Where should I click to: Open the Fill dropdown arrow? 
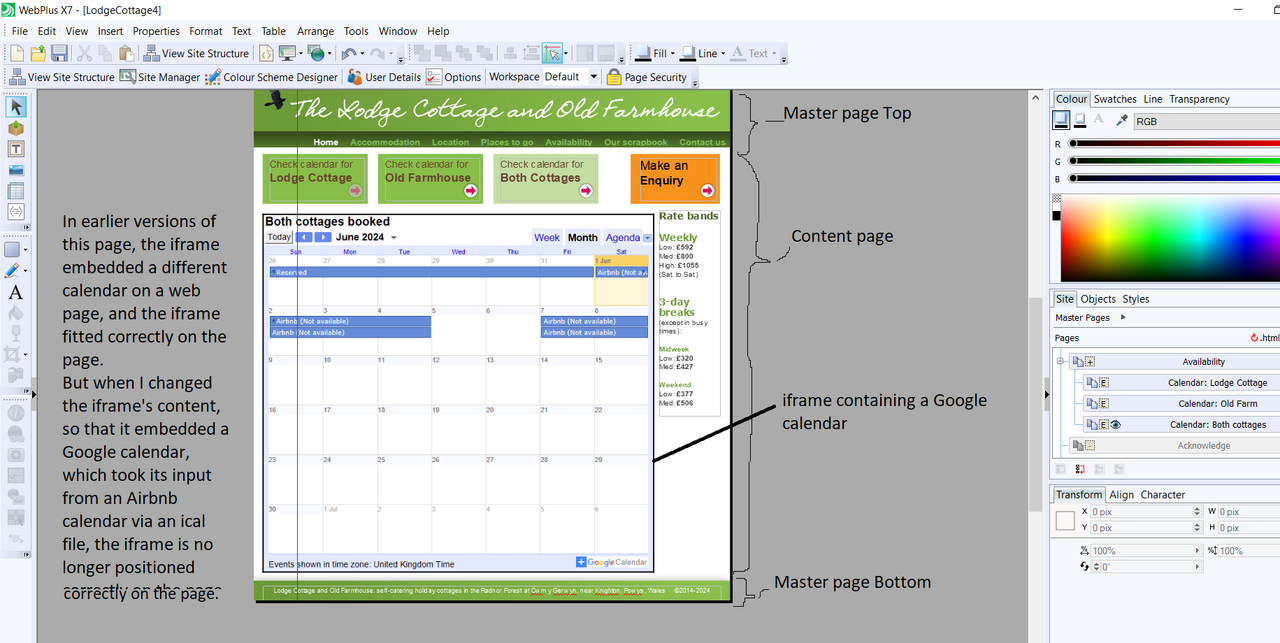pyautogui.click(x=673, y=53)
